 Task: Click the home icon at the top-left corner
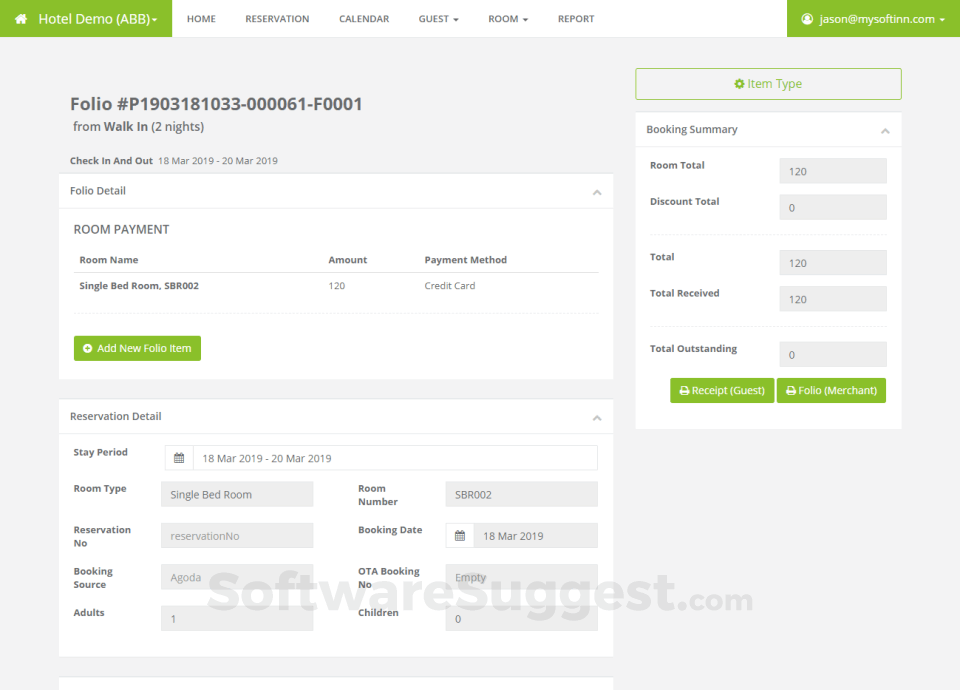point(22,18)
